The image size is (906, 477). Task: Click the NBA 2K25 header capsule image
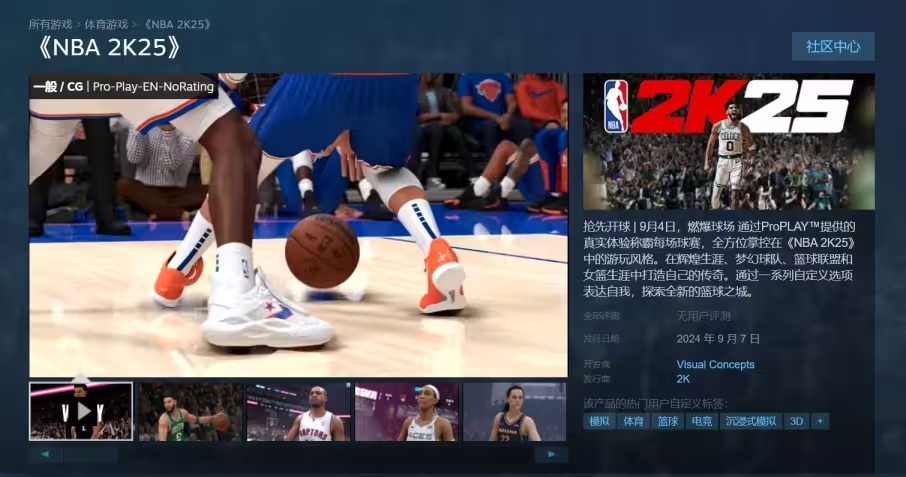729,141
